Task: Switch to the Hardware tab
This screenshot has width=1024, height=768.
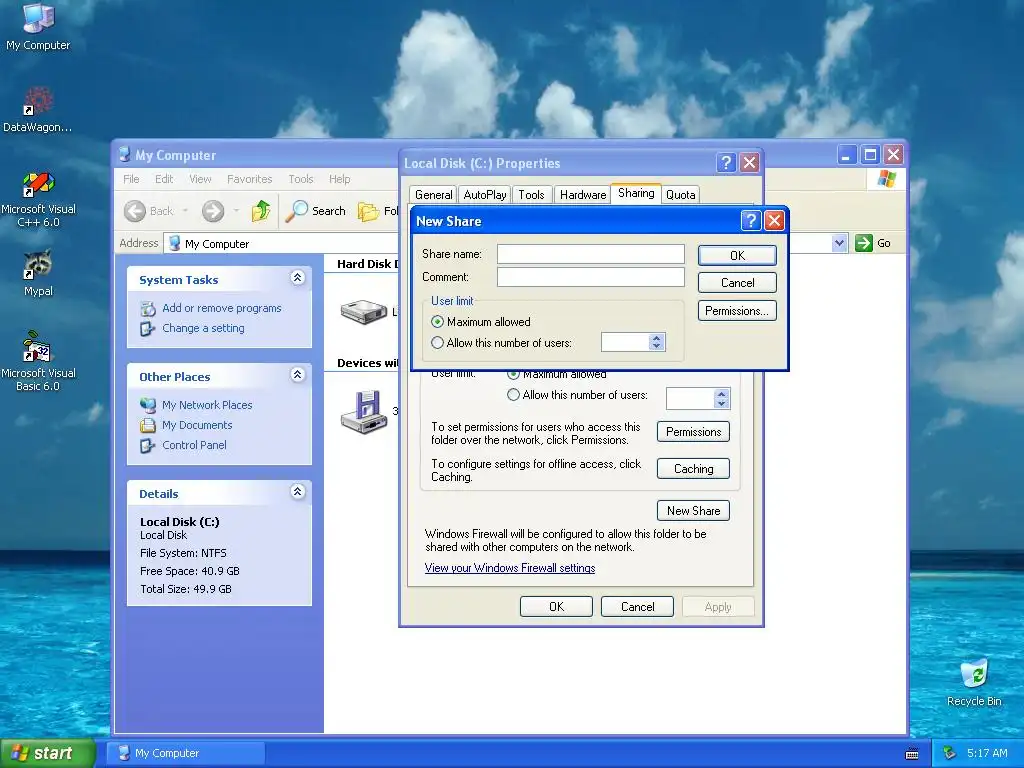Action: (583, 195)
